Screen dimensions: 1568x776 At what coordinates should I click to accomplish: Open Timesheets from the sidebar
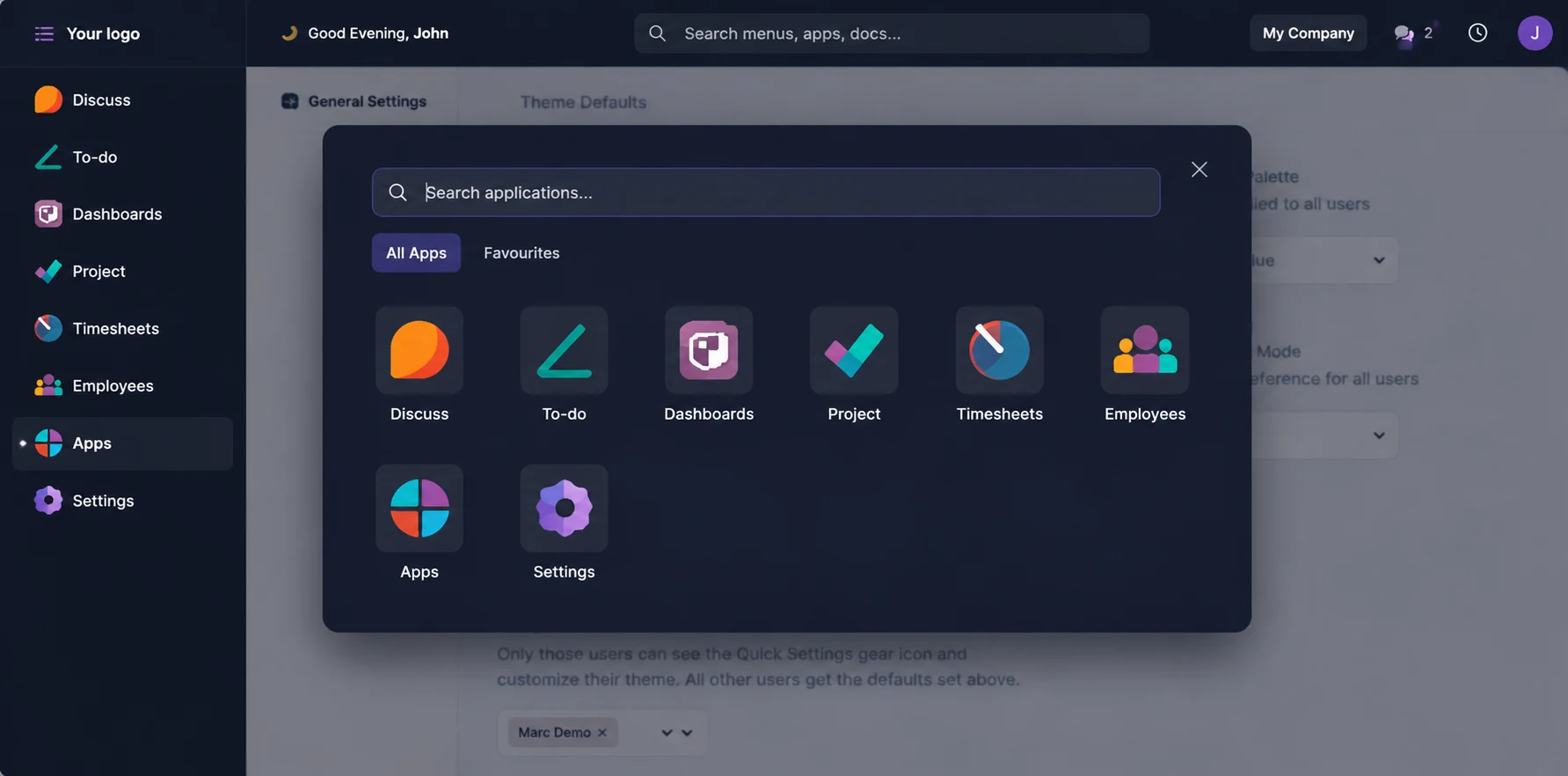(x=122, y=329)
